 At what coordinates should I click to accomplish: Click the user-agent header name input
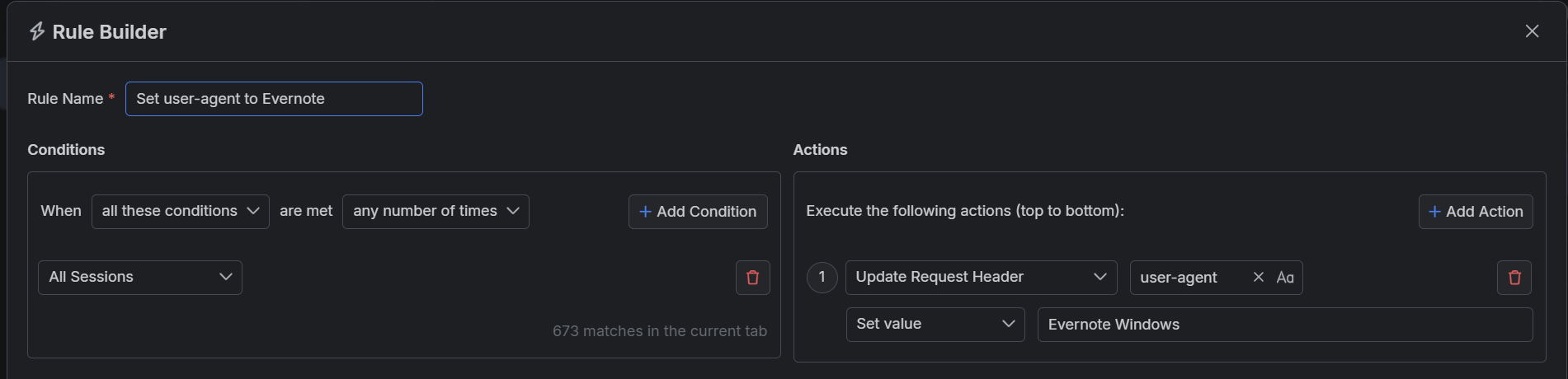click(x=1188, y=278)
